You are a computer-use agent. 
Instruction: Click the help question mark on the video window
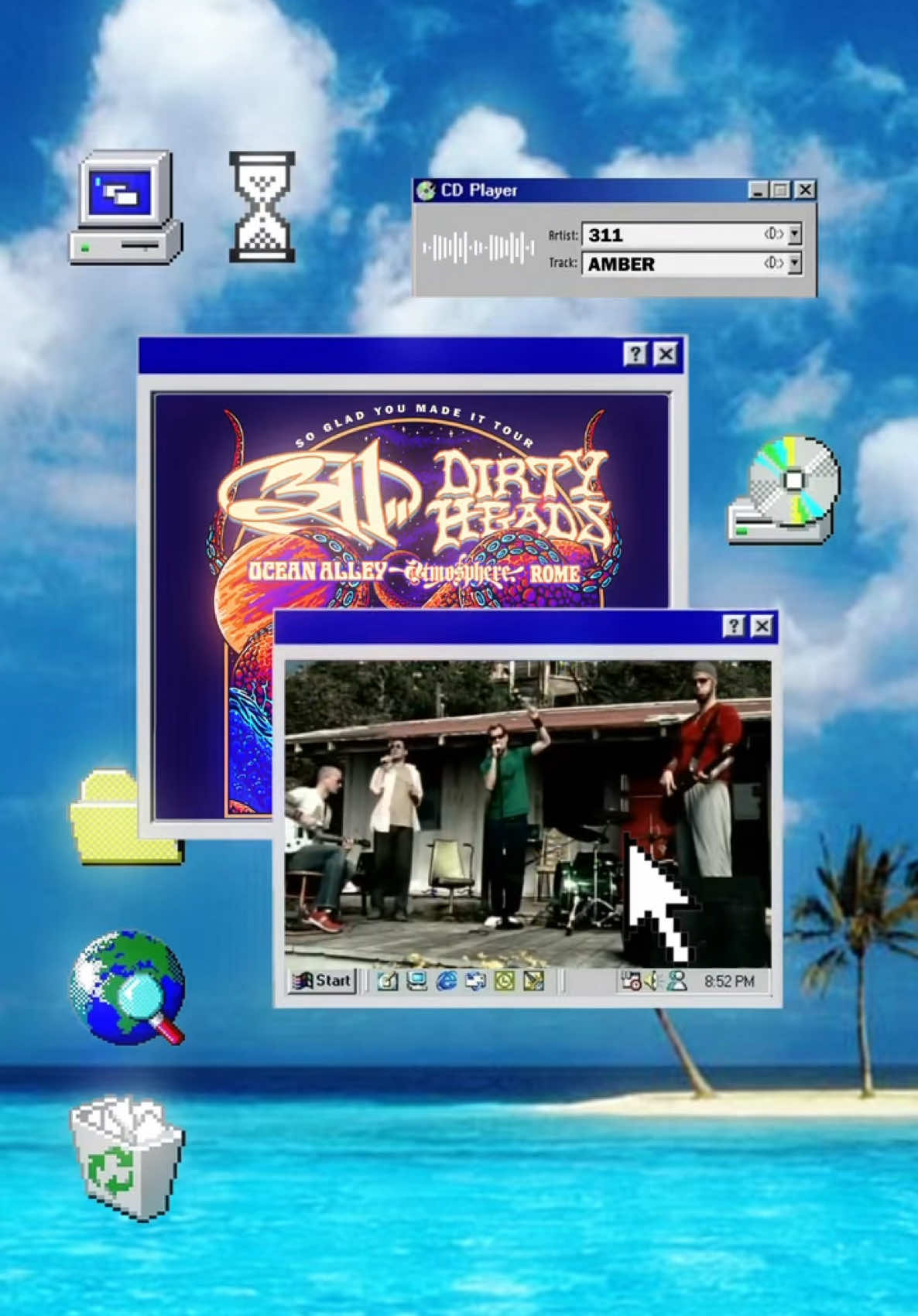click(734, 626)
